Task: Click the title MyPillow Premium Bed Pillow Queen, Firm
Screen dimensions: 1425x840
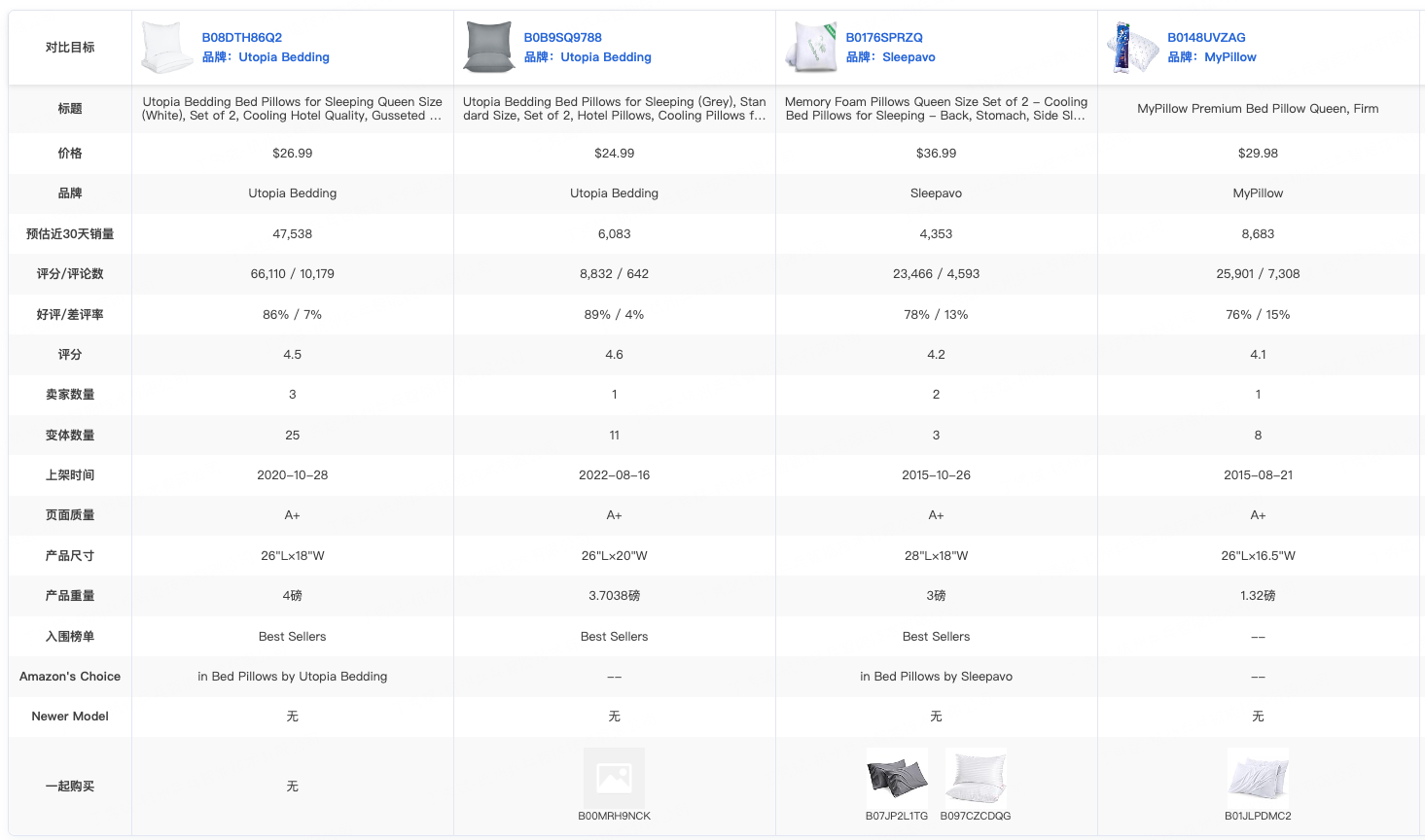Action: point(1258,109)
